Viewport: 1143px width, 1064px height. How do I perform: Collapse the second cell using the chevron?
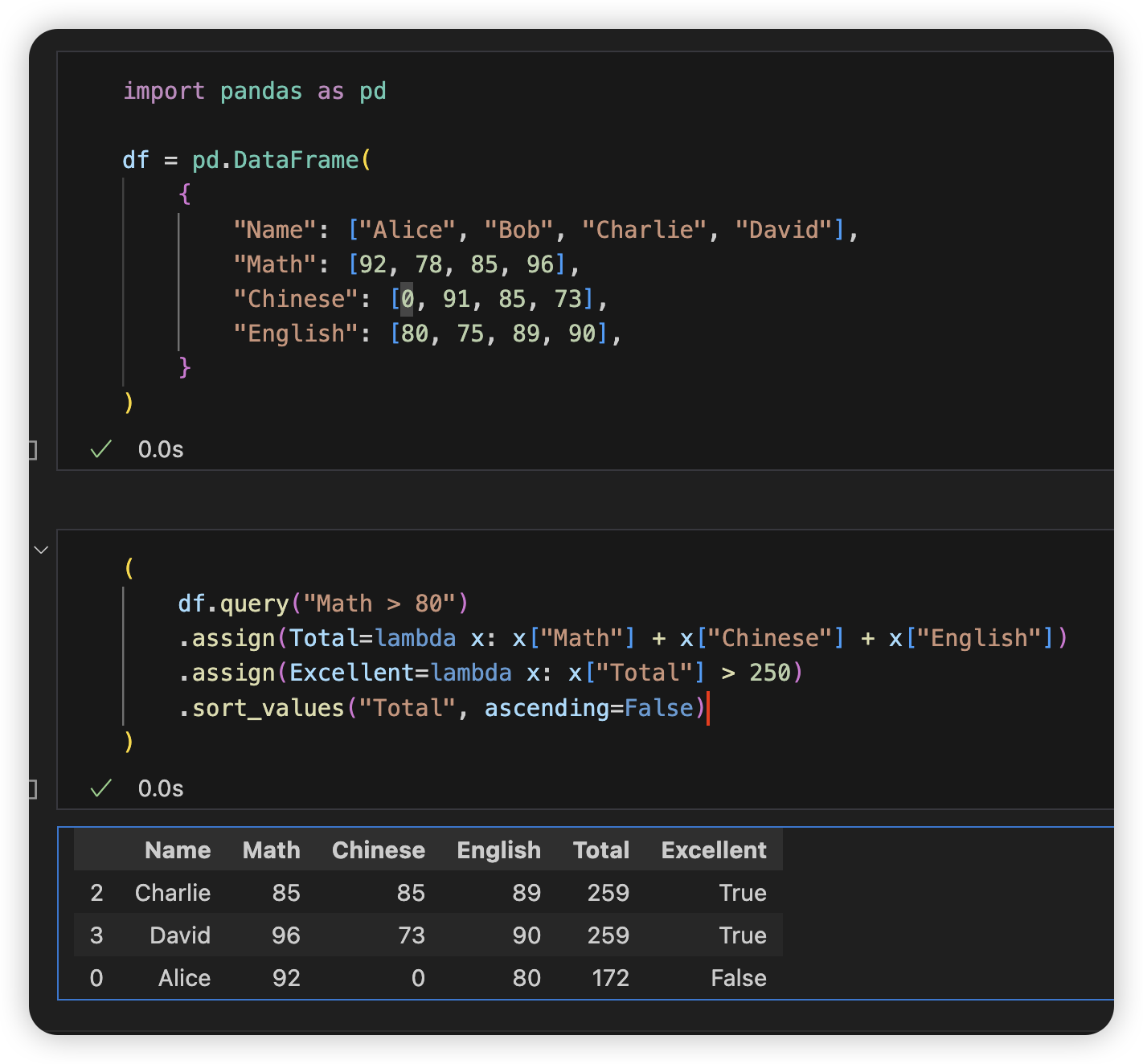[x=41, y=550]
